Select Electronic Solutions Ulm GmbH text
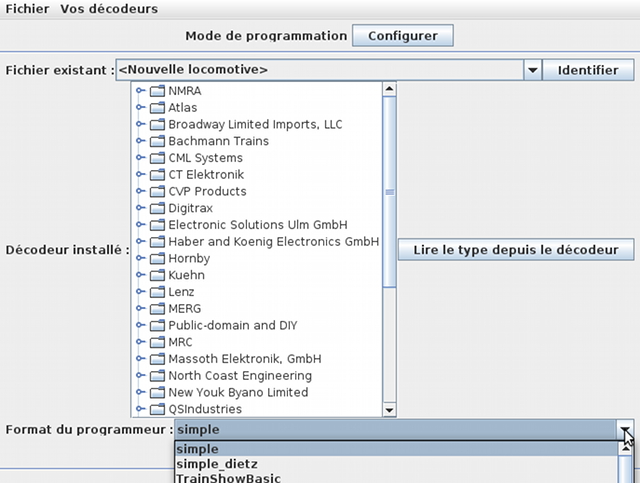Viewport: 640px width, 483px height. [x=258, y=225]
